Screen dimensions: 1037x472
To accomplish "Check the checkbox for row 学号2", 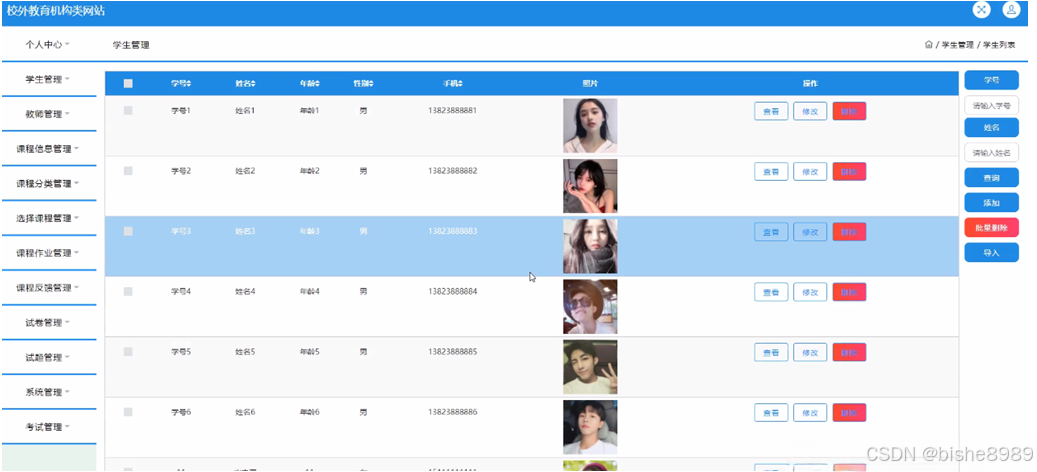I will point(128,171).
